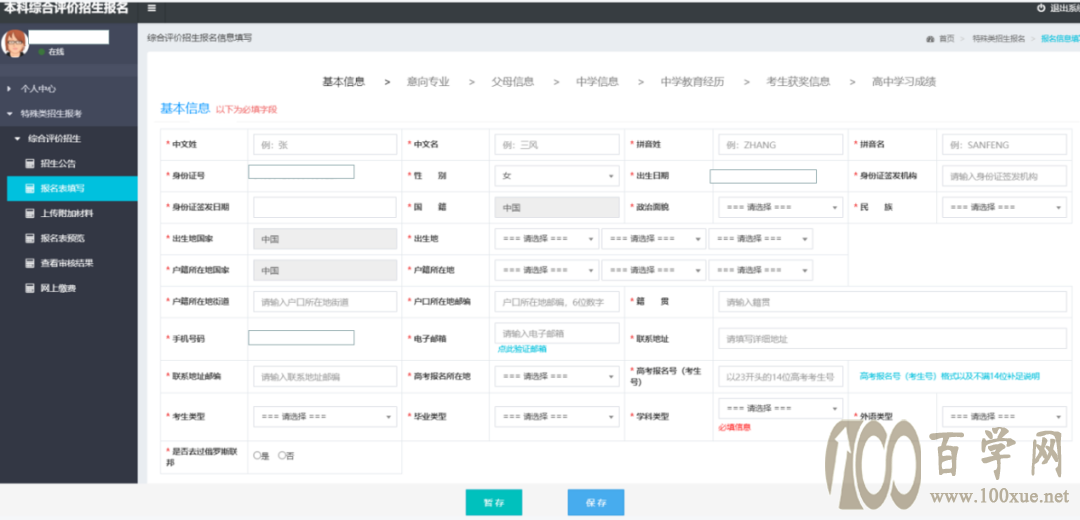Focus the 籍贯 input field
This screenshot has height=520, width=1080.
click(893, 302)
